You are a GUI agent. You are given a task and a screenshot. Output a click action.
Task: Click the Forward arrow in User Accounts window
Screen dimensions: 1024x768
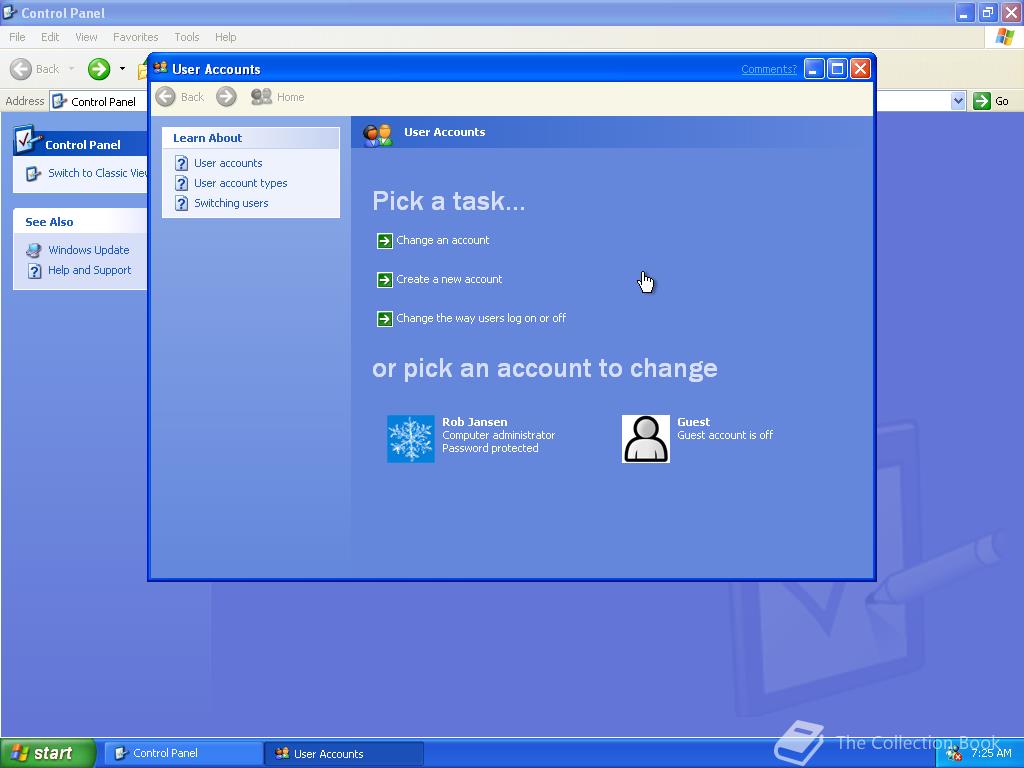[226, 97]
